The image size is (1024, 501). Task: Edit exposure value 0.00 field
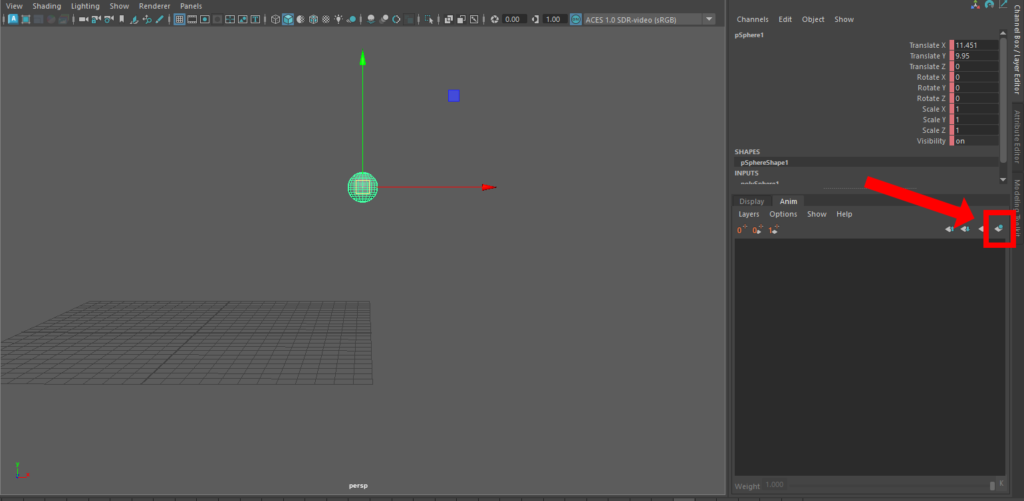point(515,20)
